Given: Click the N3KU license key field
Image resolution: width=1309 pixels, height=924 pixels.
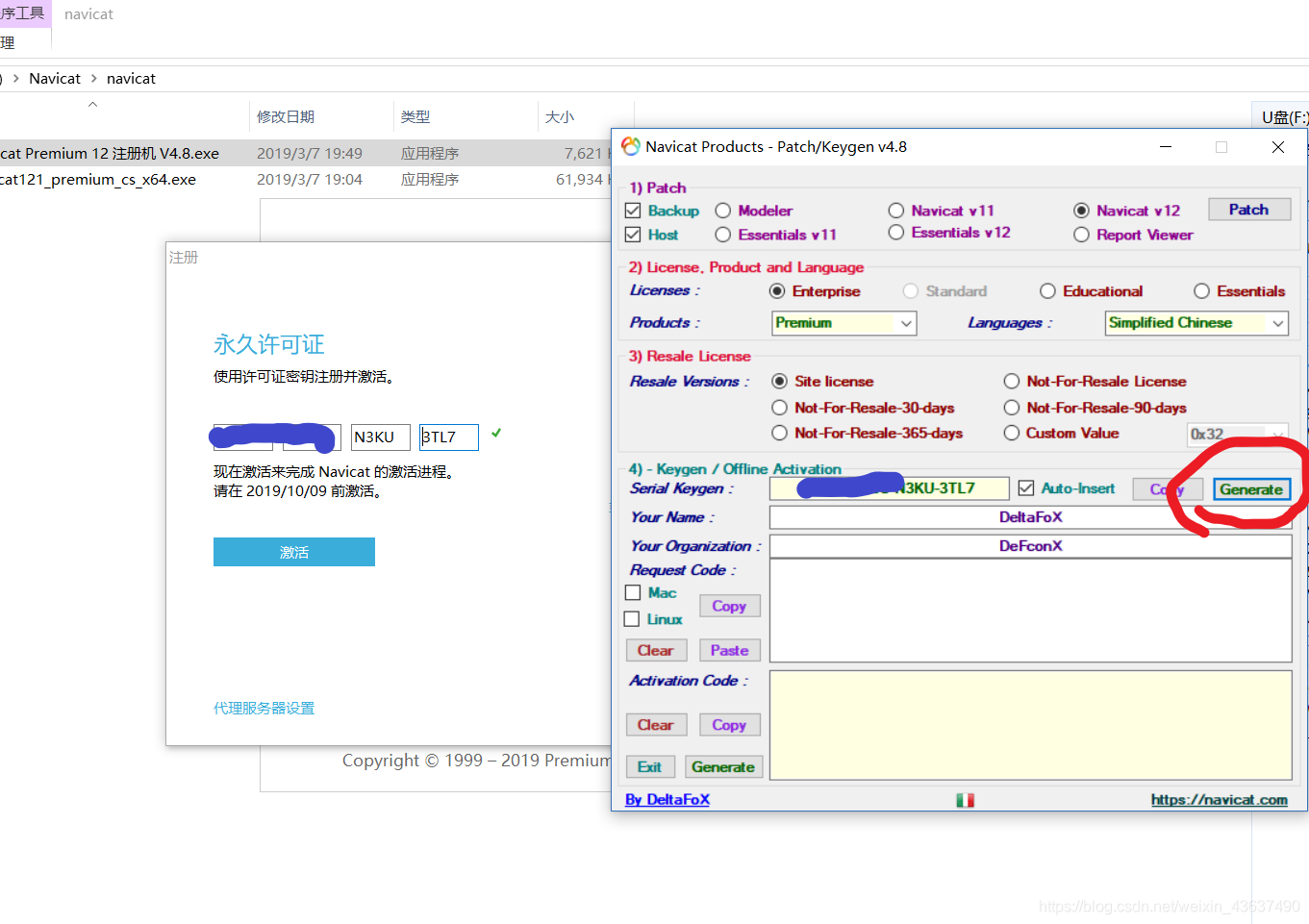Looking at the screenshot, I should click(x=381, y=437).
